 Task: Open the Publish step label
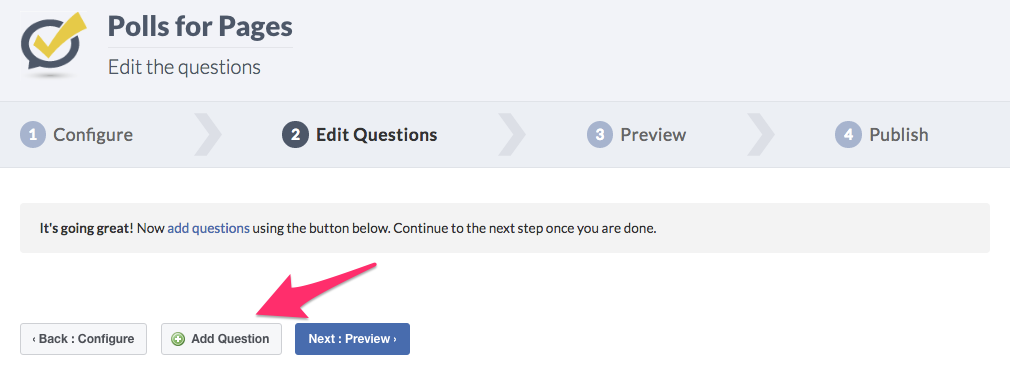[x=899, y=135]
